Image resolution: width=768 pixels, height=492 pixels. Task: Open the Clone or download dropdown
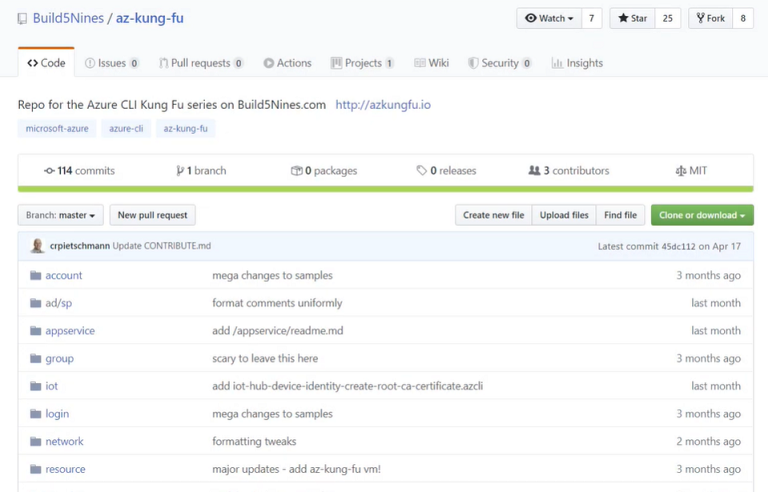(702, 215)
